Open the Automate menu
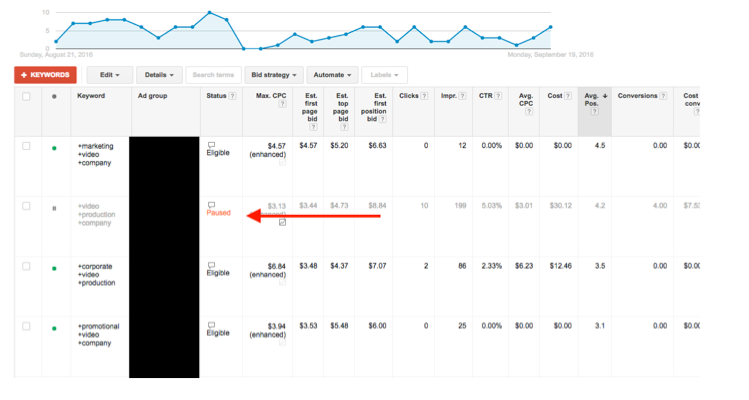This screenshot has width=749, height=400. point(333,75)
